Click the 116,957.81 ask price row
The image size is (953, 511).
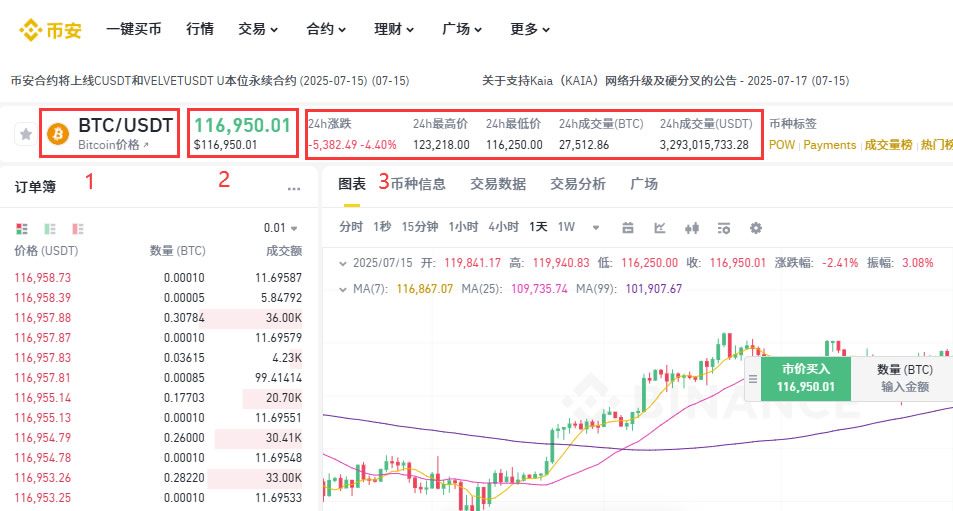coord(158,378)
